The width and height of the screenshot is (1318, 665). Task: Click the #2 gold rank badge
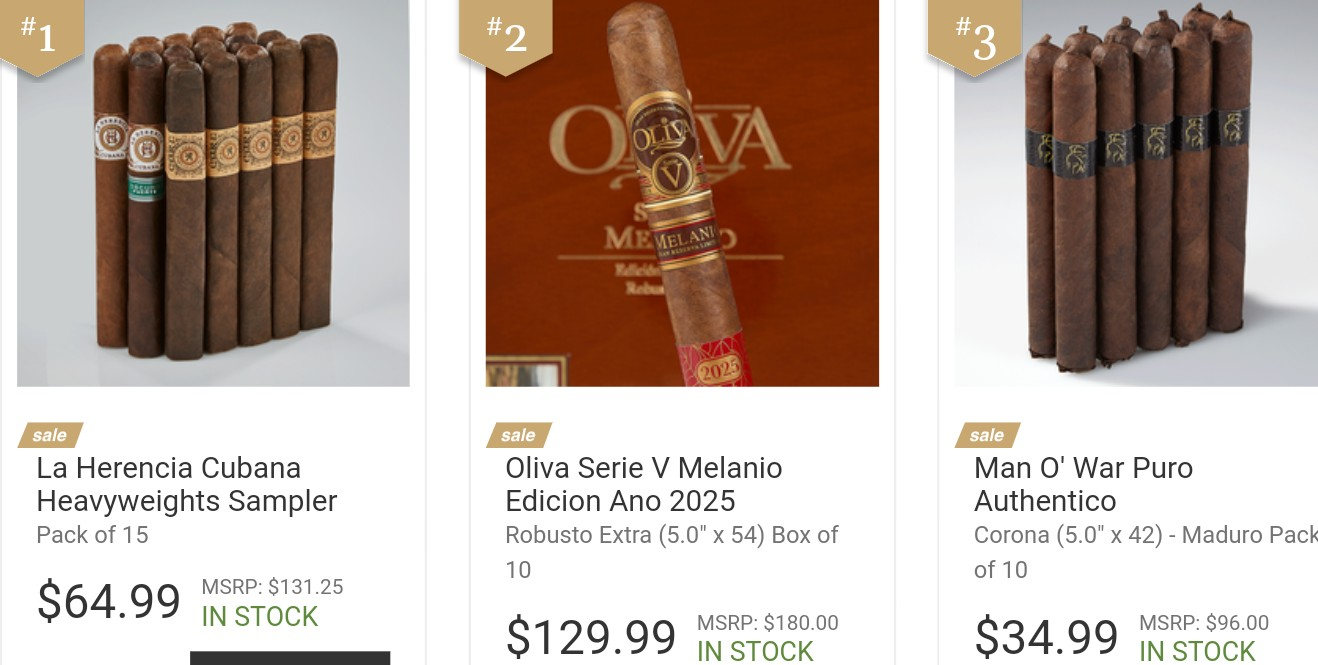[x=506, y=34]
